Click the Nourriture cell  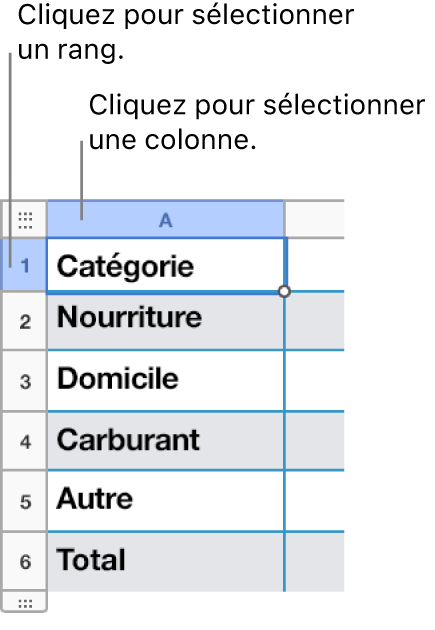(x=165, y=321)
